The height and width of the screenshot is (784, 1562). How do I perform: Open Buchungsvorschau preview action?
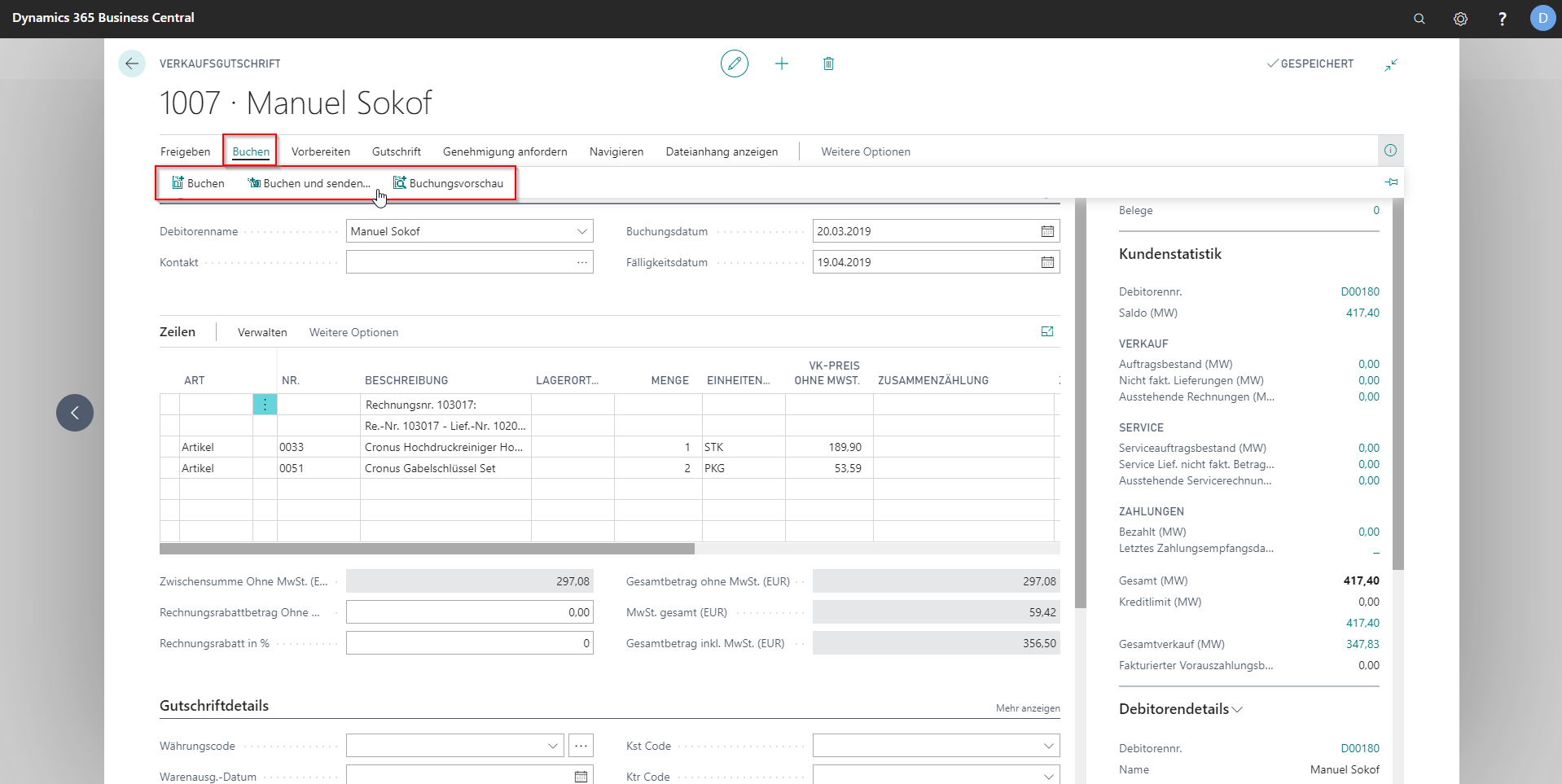point(449,183)
